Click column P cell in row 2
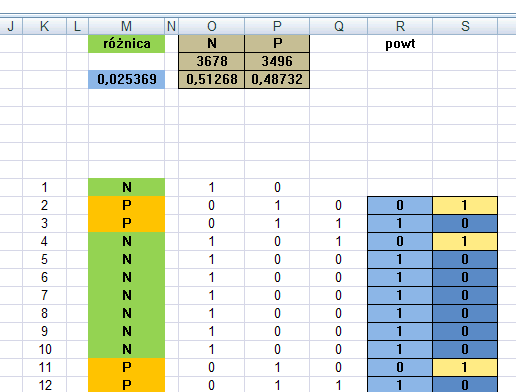516x392 pixels. tap(277, 205)
